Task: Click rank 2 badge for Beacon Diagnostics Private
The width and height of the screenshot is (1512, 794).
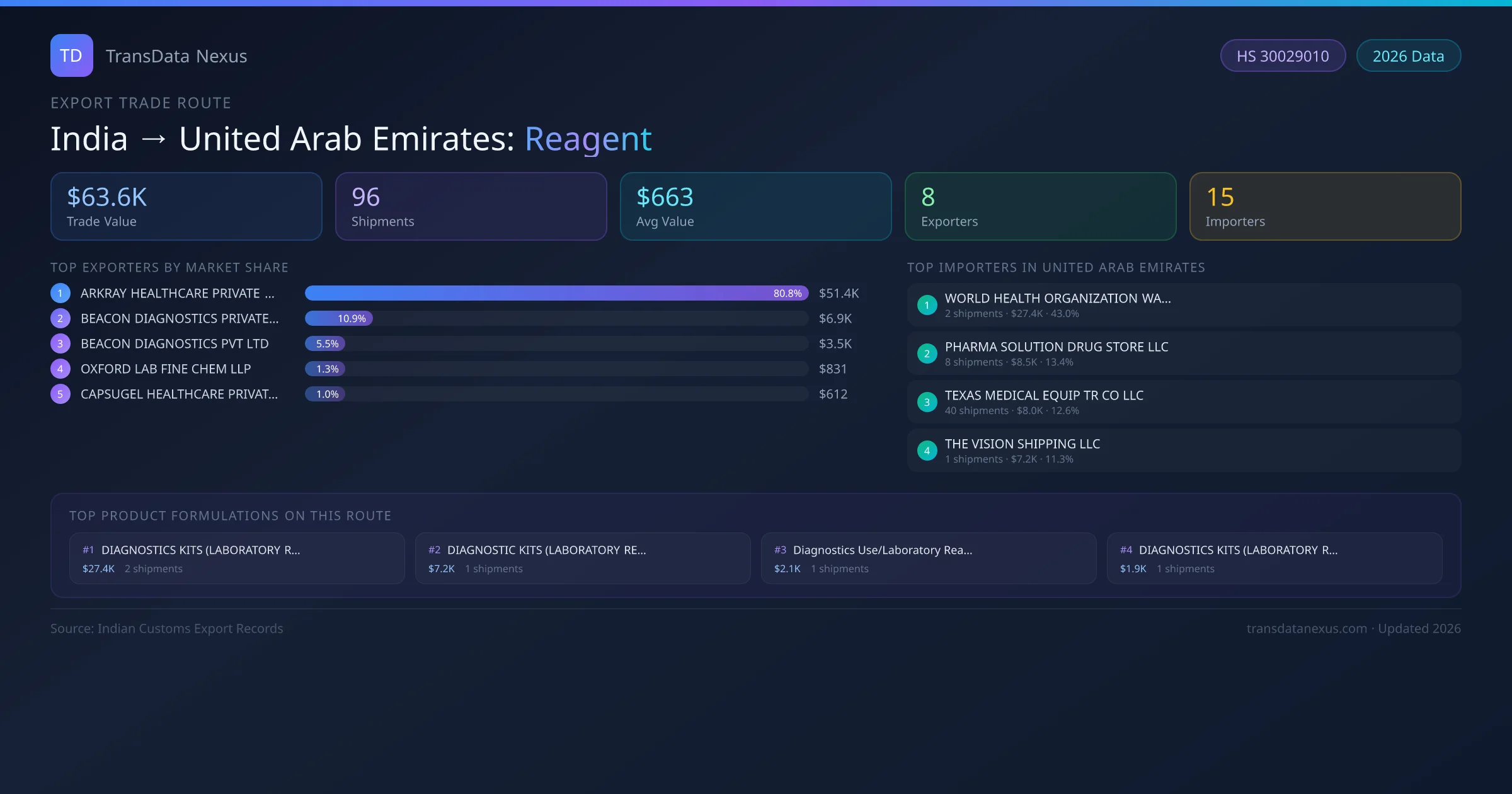Action: 60,318
